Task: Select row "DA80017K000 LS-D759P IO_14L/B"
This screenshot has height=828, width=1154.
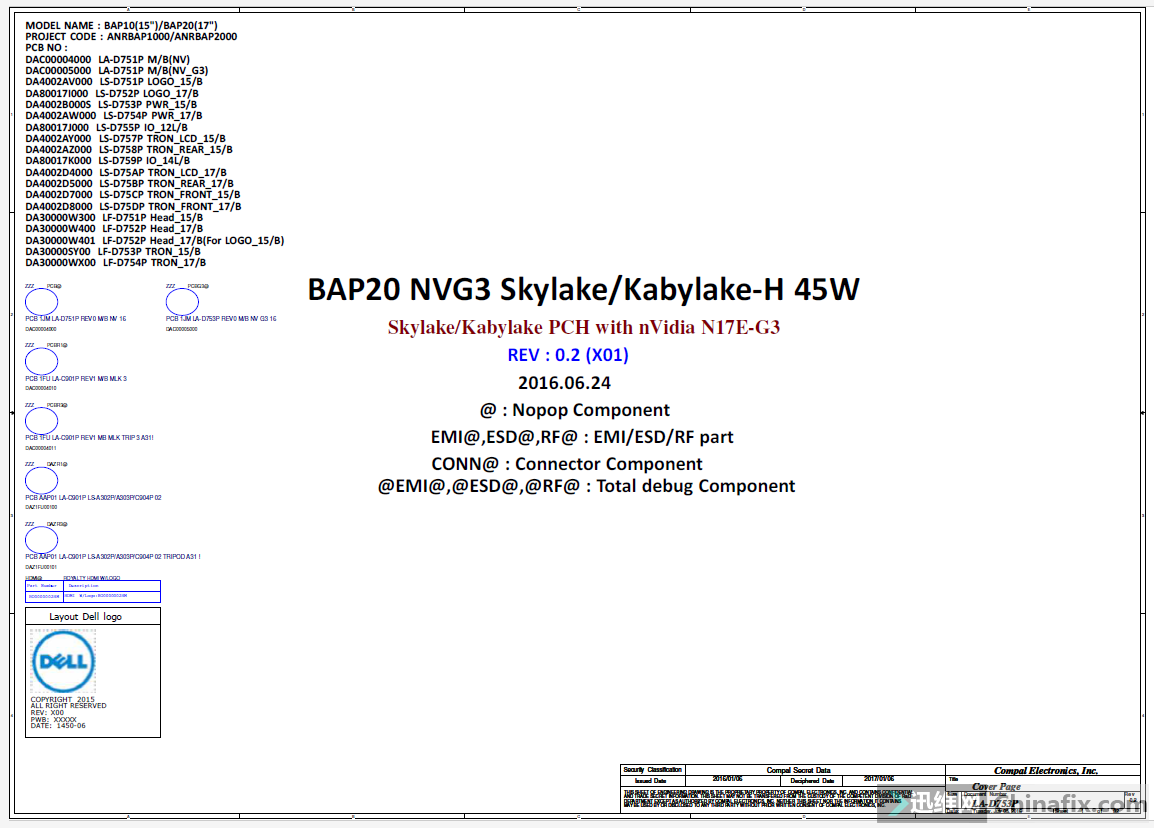Action: click(x=107, y=160)
